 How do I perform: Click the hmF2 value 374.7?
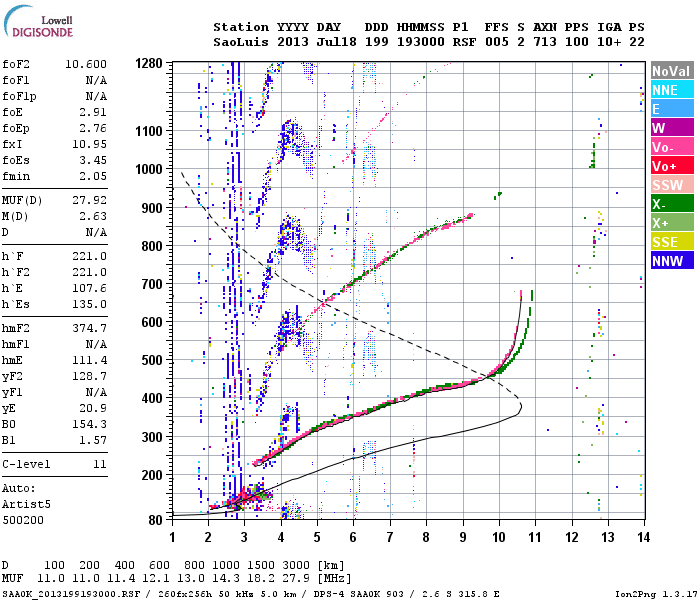click(89, 329)
